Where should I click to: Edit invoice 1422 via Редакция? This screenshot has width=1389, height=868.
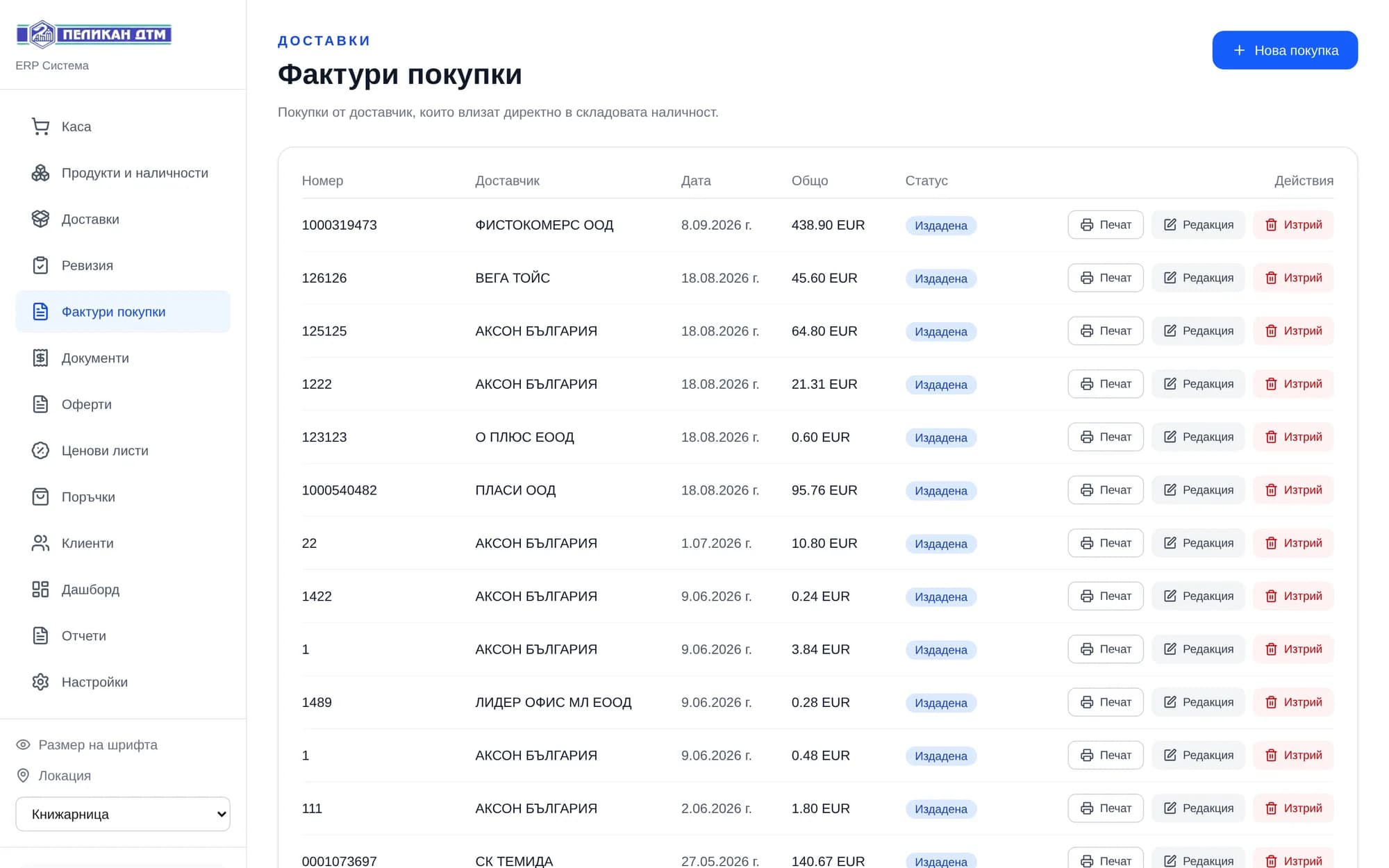pyautogui.click(x=1198, y=596)
